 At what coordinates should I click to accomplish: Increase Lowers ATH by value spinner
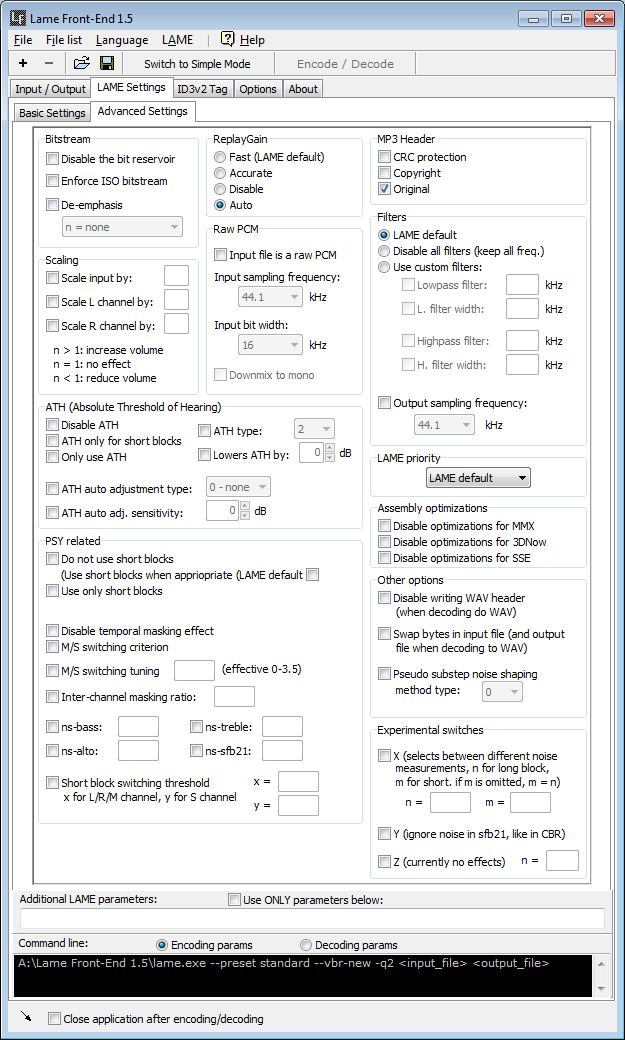pyautogui.click(x=330, y=448)
